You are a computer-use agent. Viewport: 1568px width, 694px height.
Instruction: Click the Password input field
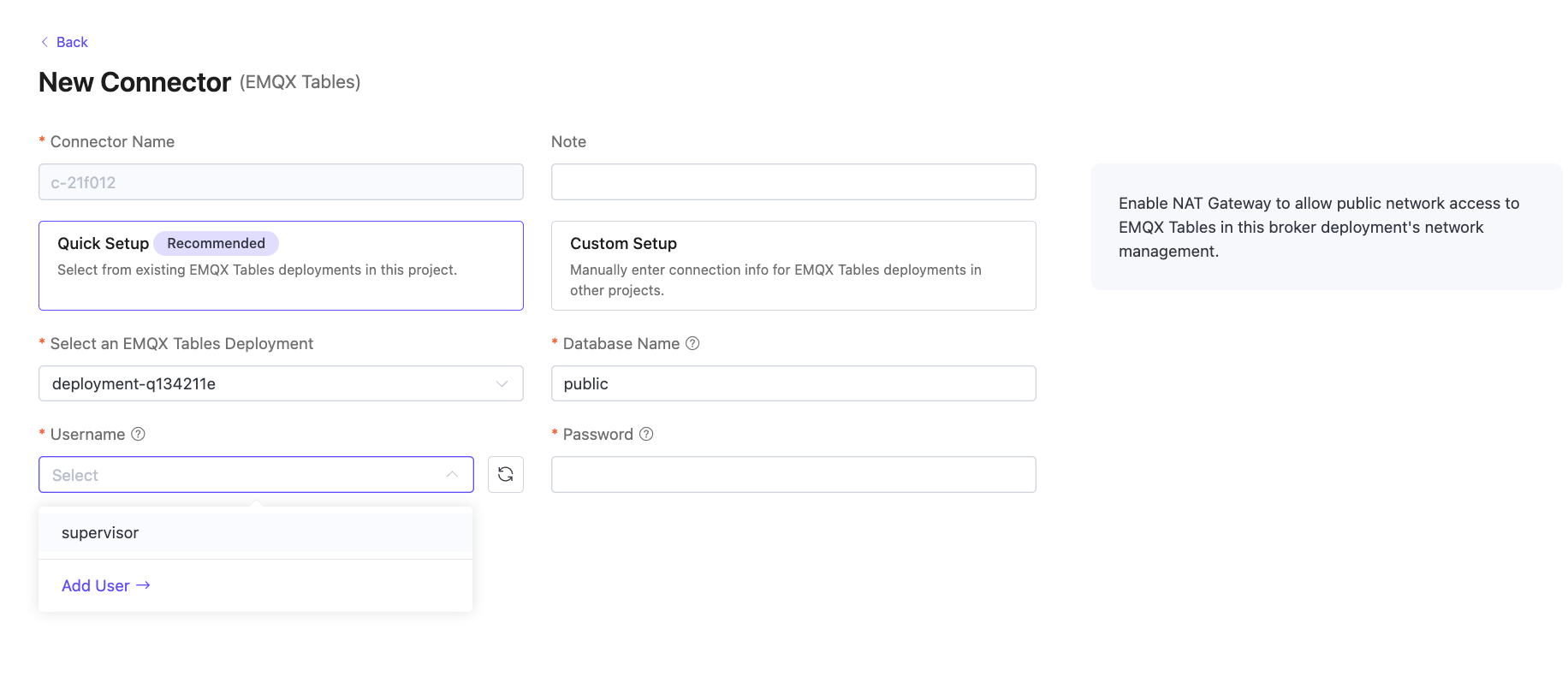(793, 475)
